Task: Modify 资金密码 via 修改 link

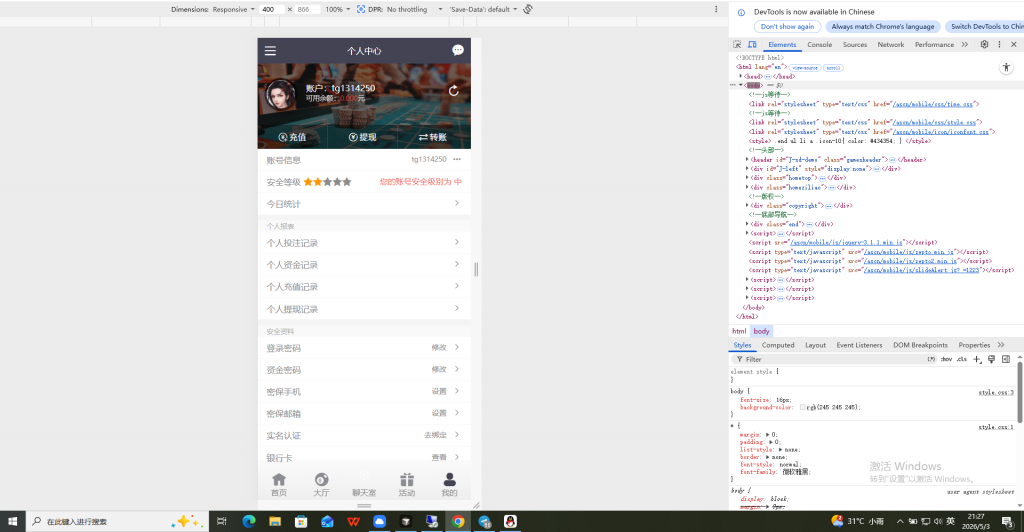Action: (x=439, y=369)
